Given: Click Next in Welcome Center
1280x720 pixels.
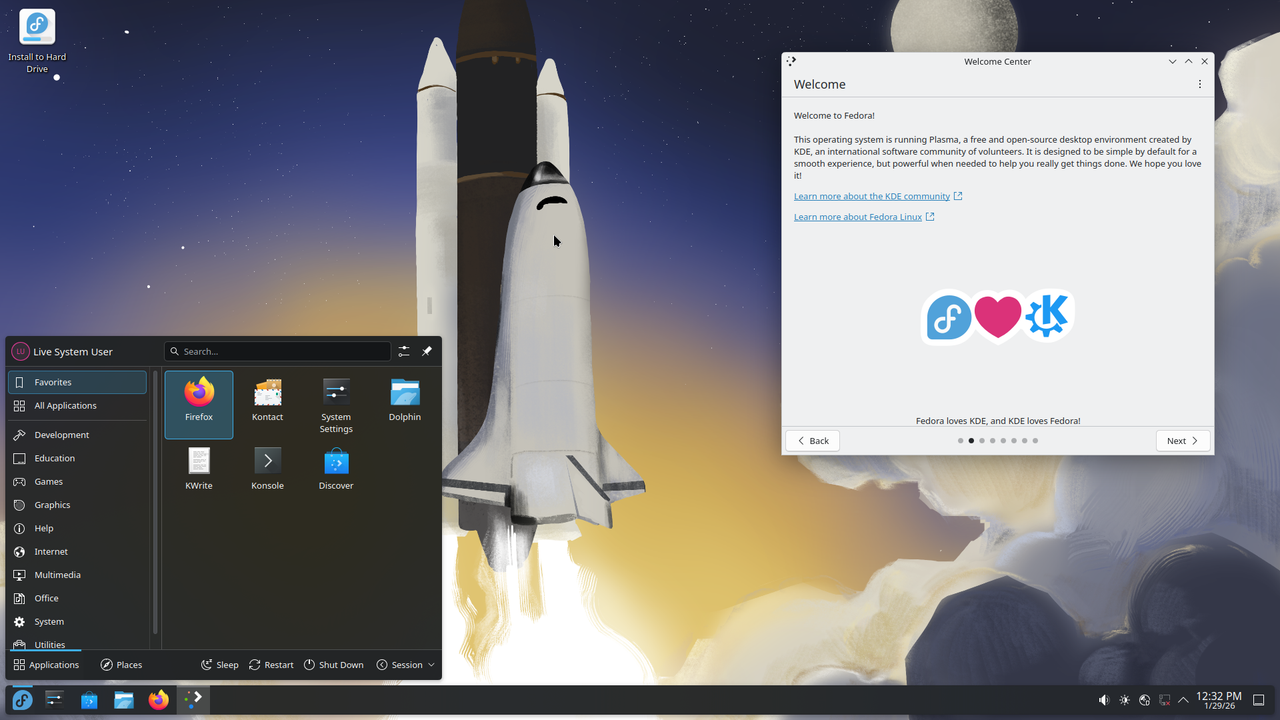Looking at the screenshot, I should [x=1182, y=440].
